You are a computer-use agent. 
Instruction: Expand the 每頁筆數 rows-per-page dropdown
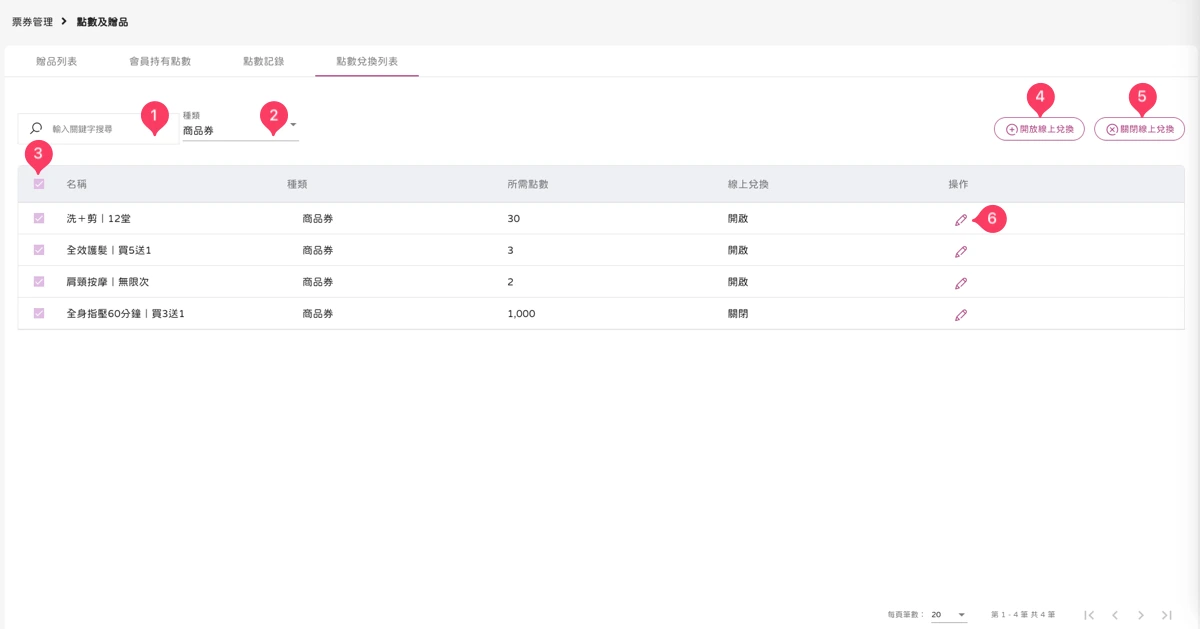point(949,614)
